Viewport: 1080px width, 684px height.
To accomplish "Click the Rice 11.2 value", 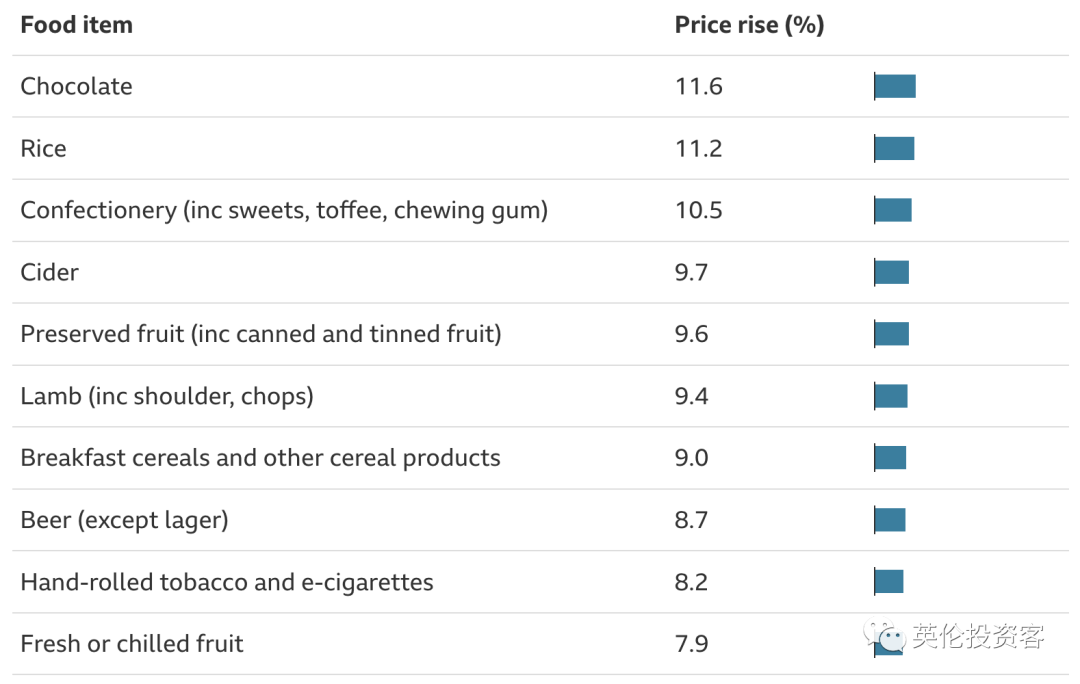I will click(x=698, y=148).
